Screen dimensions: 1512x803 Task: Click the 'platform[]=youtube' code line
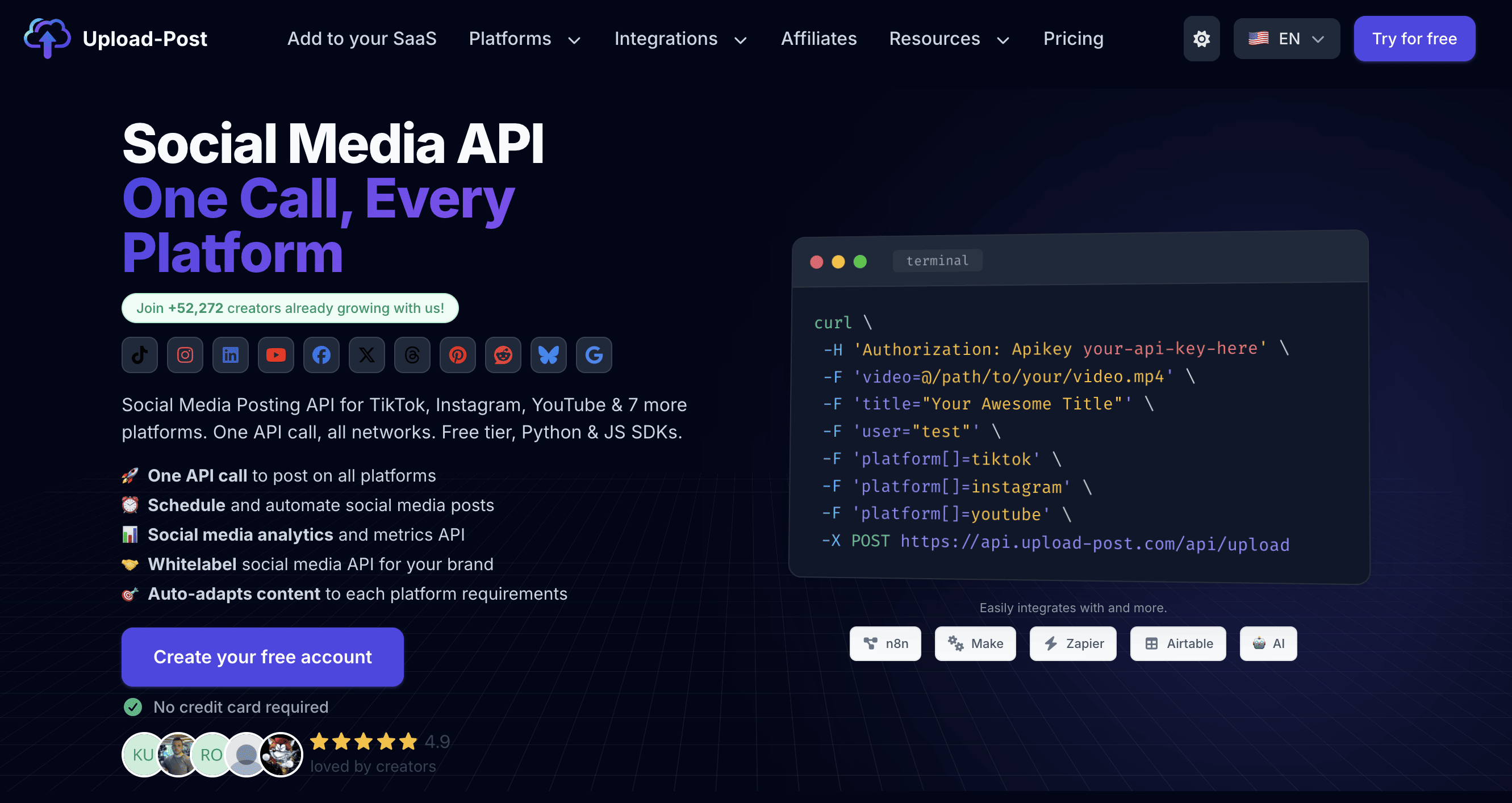click(x=946, y=514)
